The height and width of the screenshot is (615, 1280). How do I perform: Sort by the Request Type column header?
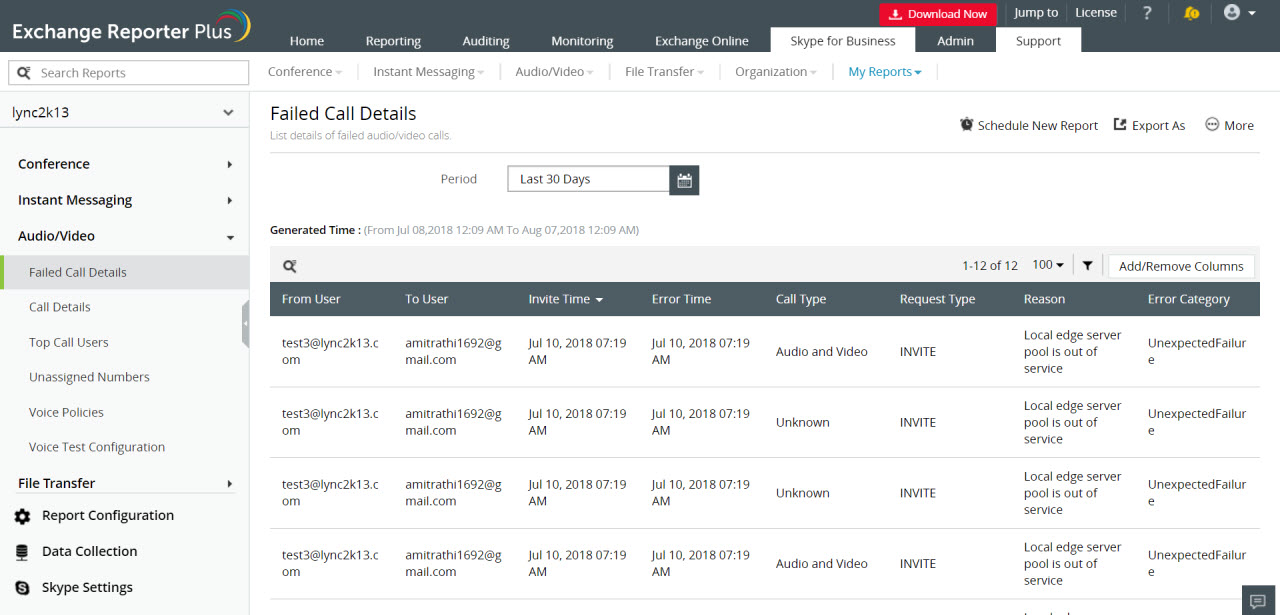pyautogui.click(x=938, y=299)
